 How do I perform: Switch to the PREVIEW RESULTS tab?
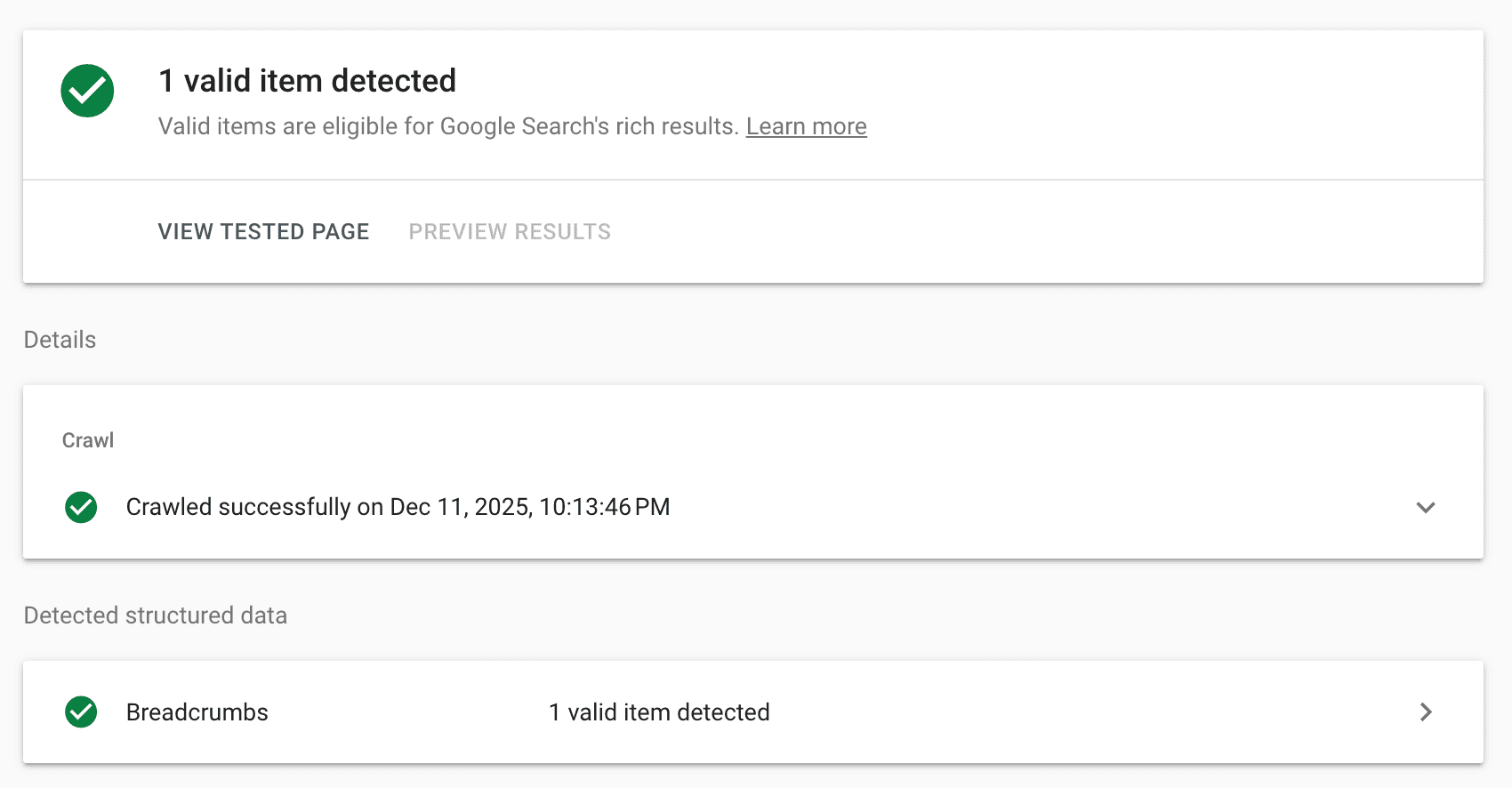tap(509, 231)
